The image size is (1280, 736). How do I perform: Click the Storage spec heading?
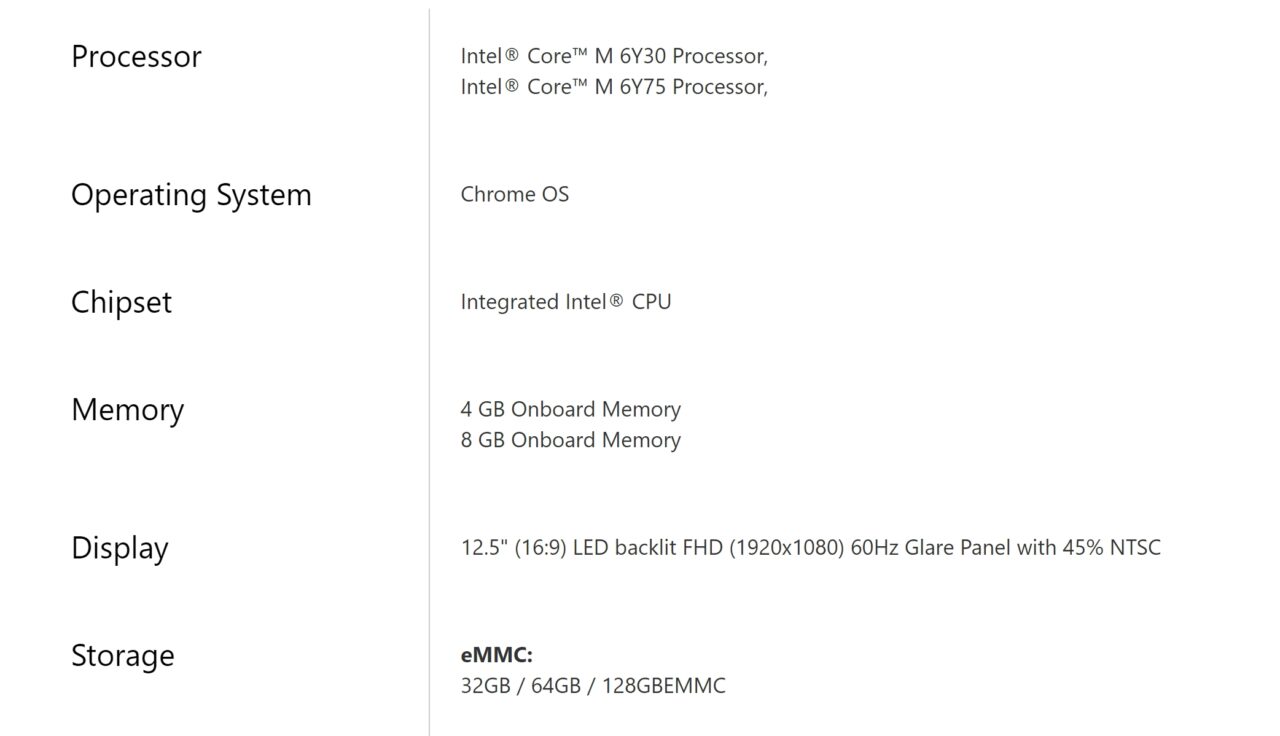(x=122, y=656)
